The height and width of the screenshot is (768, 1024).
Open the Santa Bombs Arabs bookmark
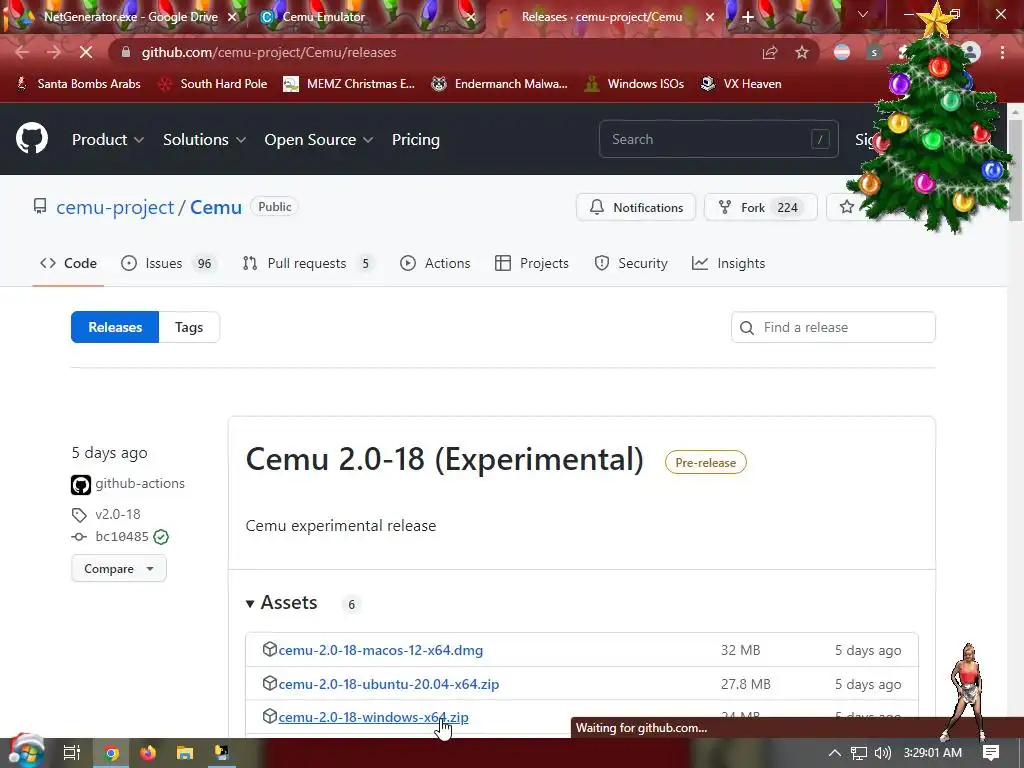click(78, 84)
